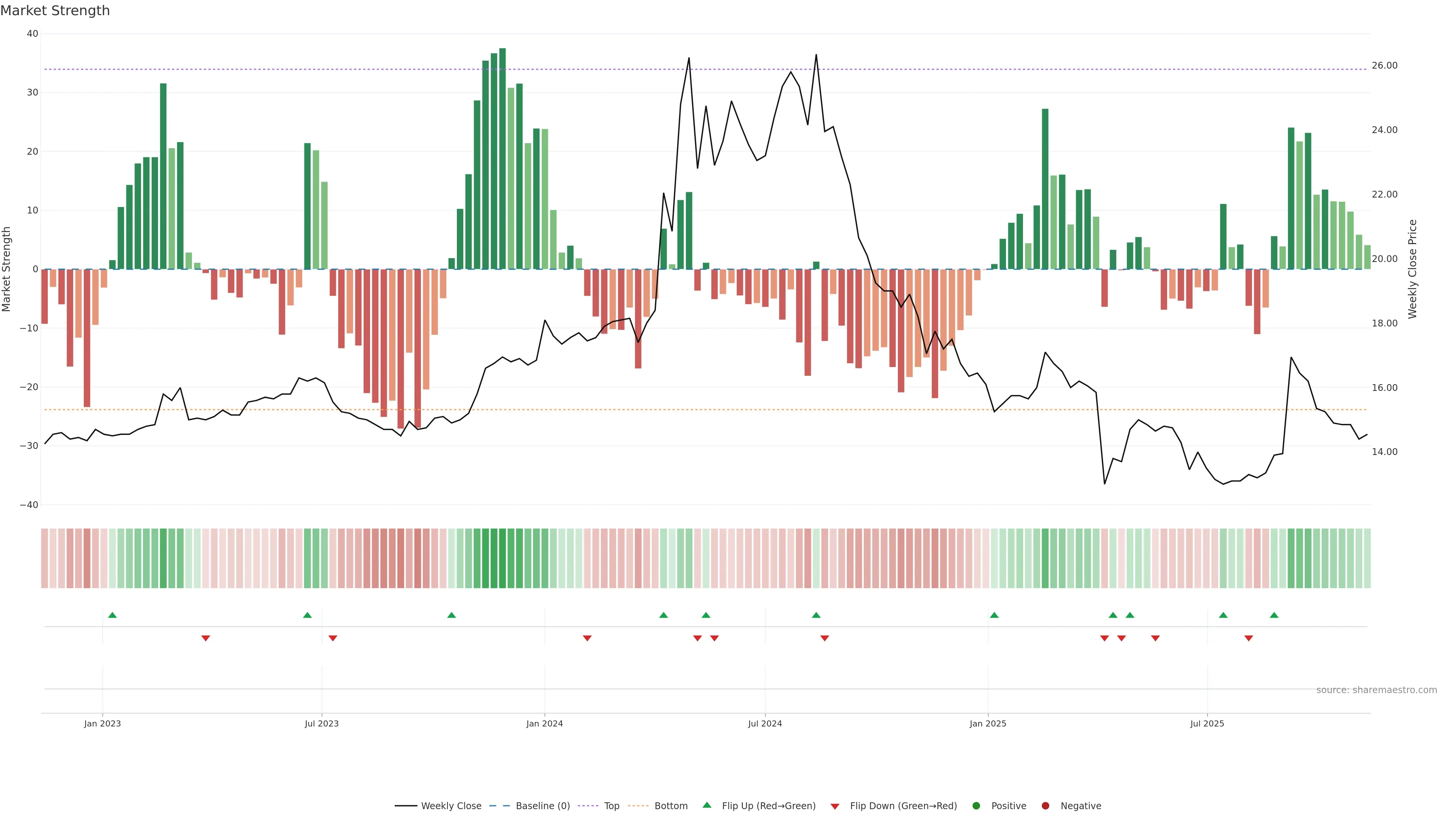This screenshot has width=1456, height=819.
Task: Click the first red flip-down triangle marker
Action: 205,638
